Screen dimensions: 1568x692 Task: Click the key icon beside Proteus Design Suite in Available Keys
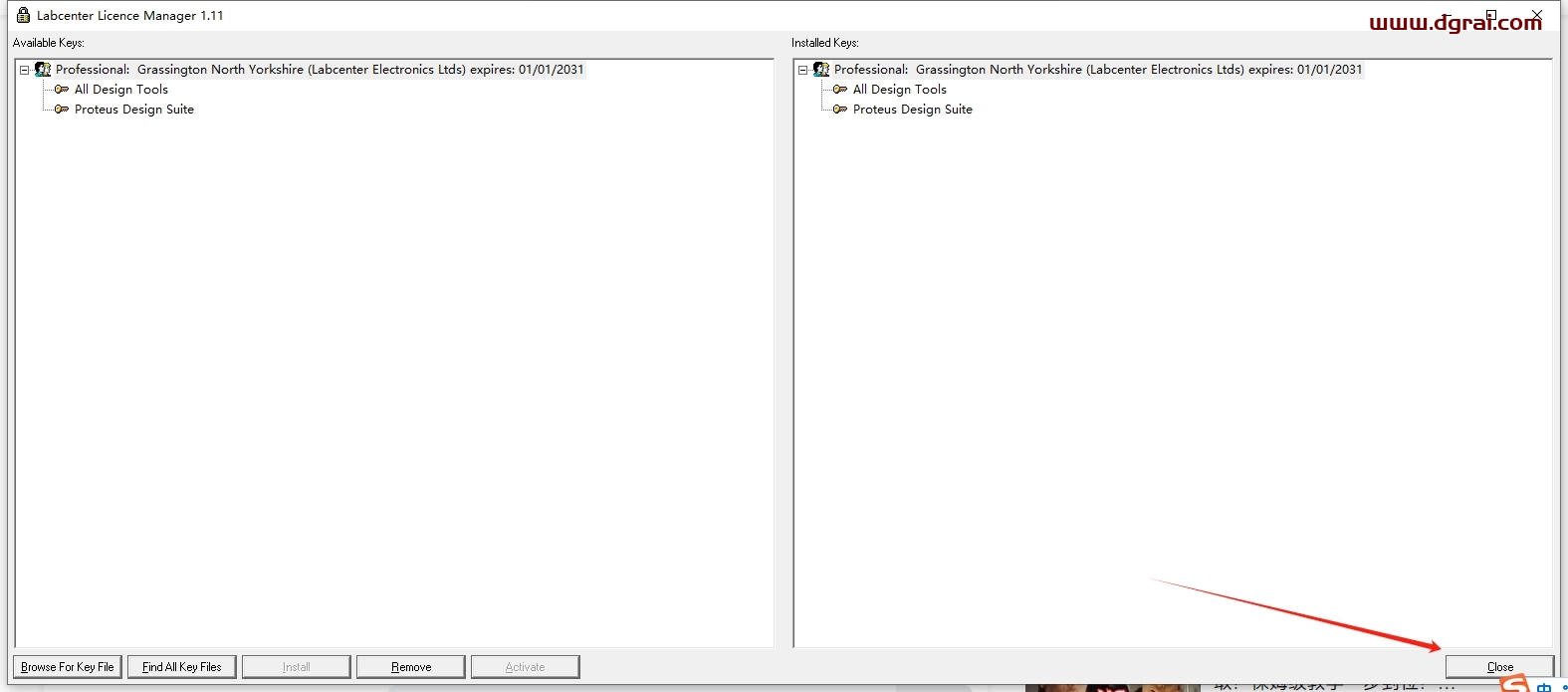[x=62, y=110]
